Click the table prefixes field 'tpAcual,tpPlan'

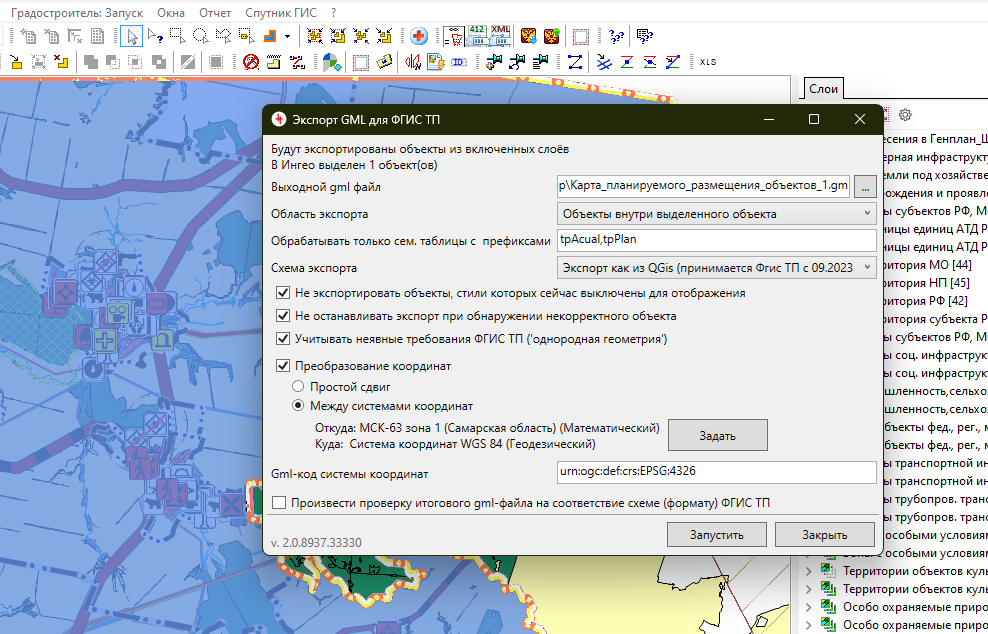pos(716,240)
